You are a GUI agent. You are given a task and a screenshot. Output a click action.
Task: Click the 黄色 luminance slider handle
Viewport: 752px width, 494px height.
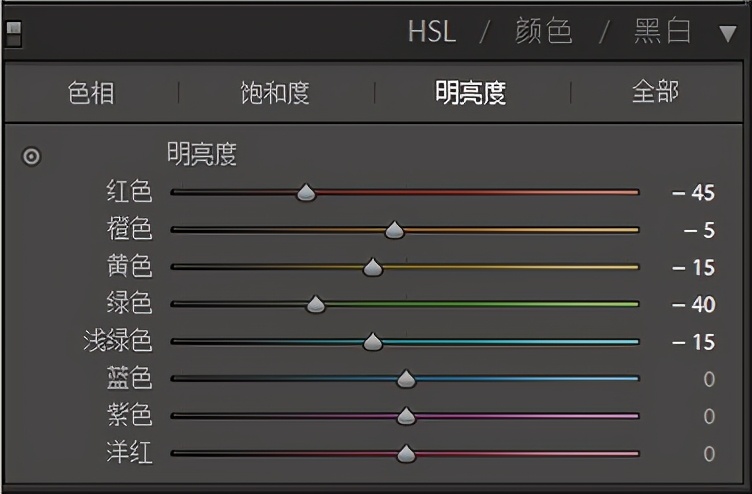[x=373, y=268]
